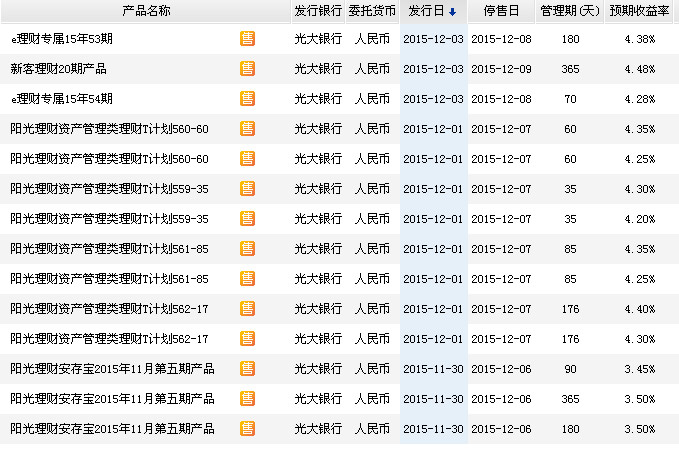Screen dimensions: 679x450
Task: Select the 4.40% yield cell
Action: pyautogui.click(x=640, y=309)
